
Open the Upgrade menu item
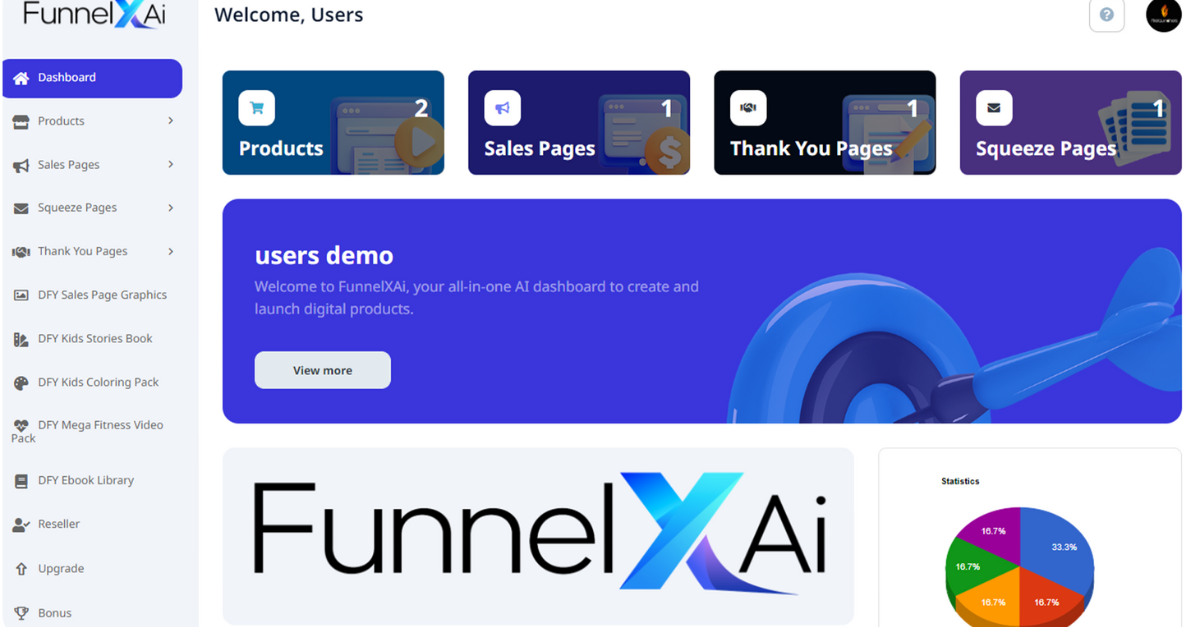click(92, 568)
